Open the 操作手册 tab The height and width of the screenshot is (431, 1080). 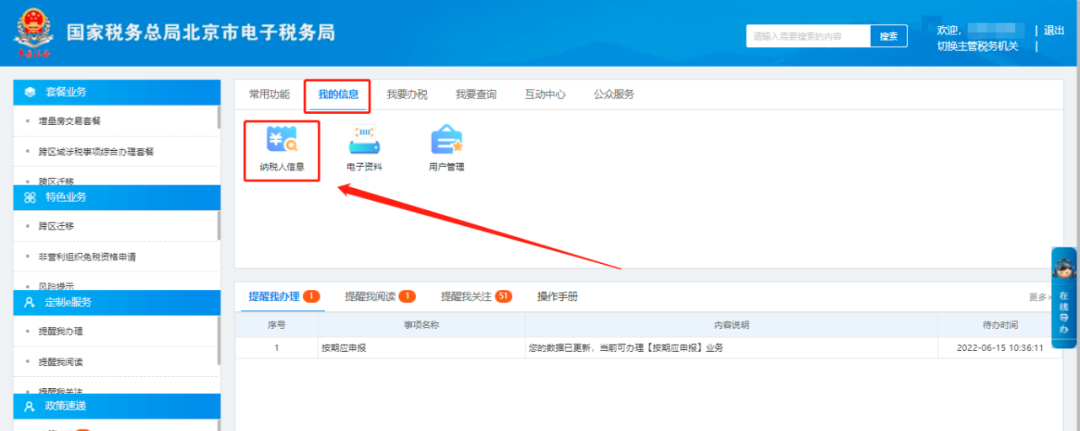557,297
